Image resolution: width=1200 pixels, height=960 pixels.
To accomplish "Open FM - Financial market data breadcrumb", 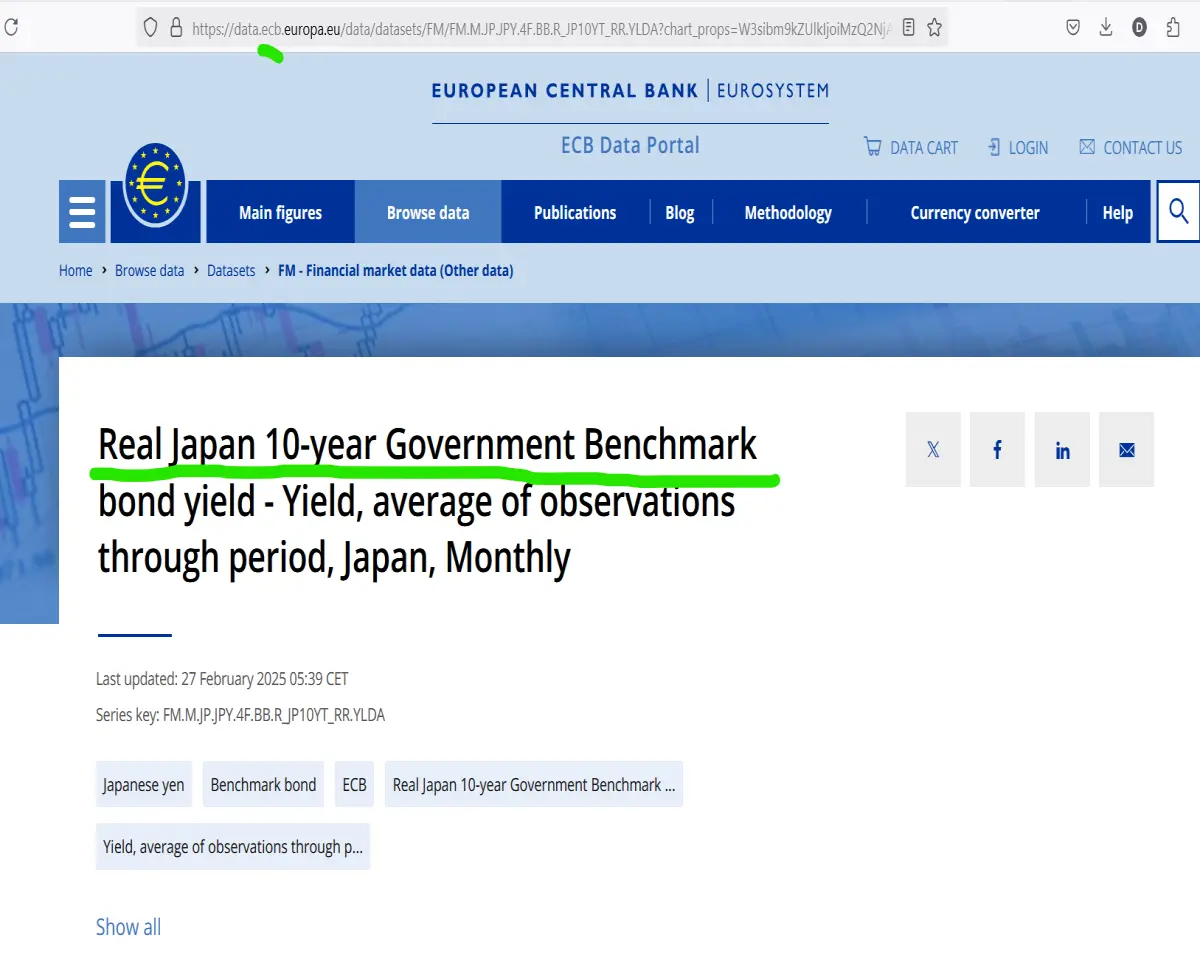I will pos(395,270).
